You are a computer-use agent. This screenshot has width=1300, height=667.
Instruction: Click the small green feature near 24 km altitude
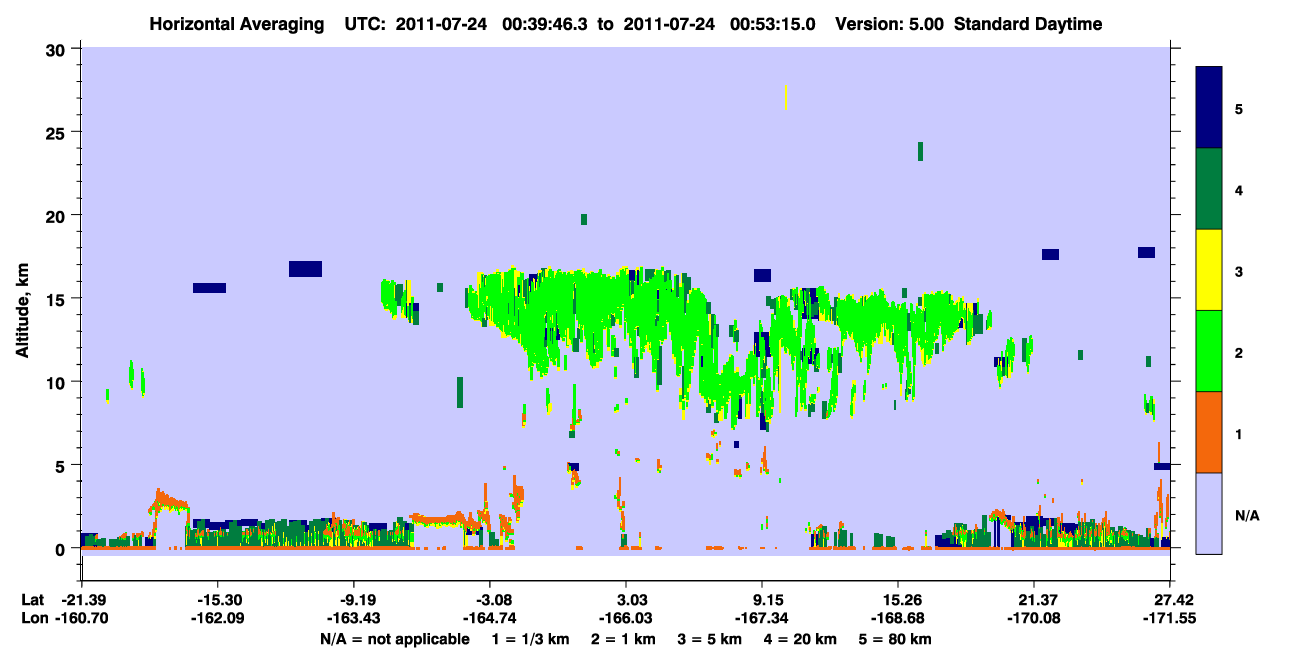920,151
